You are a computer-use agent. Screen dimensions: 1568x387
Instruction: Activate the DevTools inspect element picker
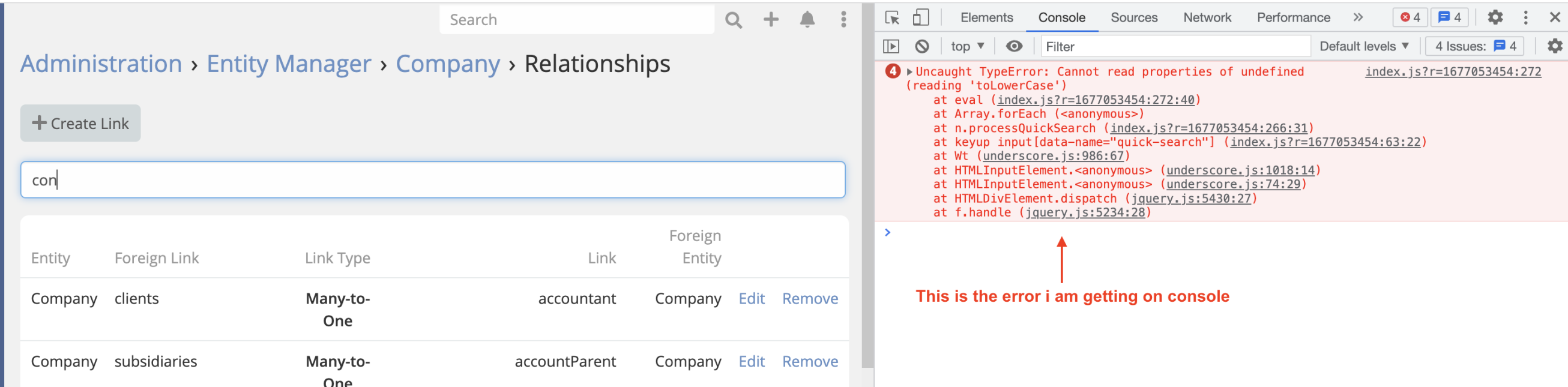pyautogui.click(x=891, y=17)
